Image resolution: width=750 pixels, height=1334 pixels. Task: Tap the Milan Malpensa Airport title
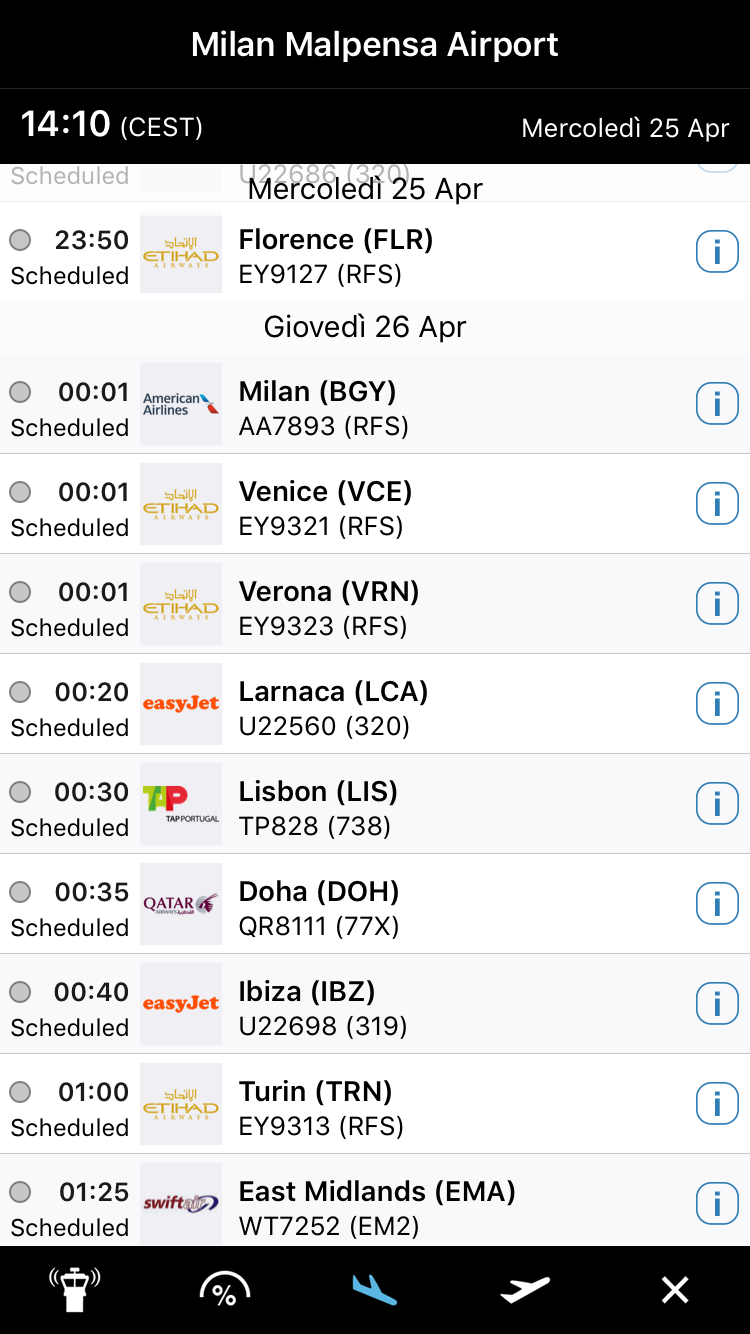(x=375, y=45)
